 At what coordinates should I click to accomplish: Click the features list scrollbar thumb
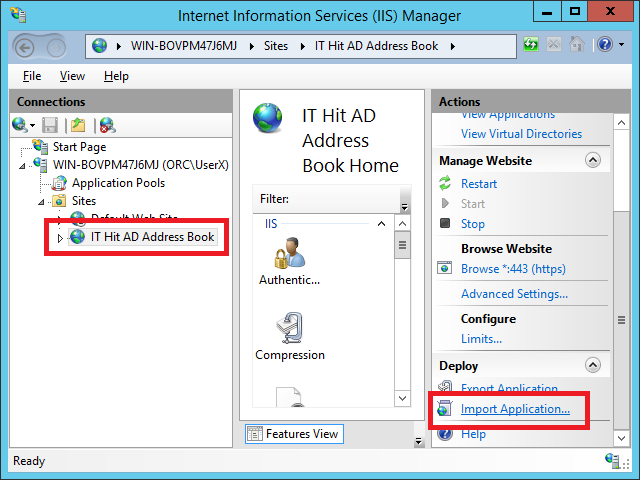coord(402,245)
